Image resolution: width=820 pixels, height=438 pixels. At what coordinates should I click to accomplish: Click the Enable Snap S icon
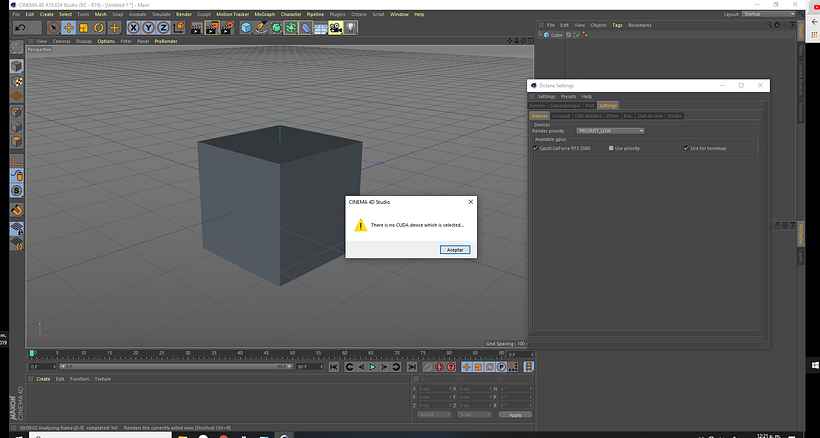tap(17, 191)
